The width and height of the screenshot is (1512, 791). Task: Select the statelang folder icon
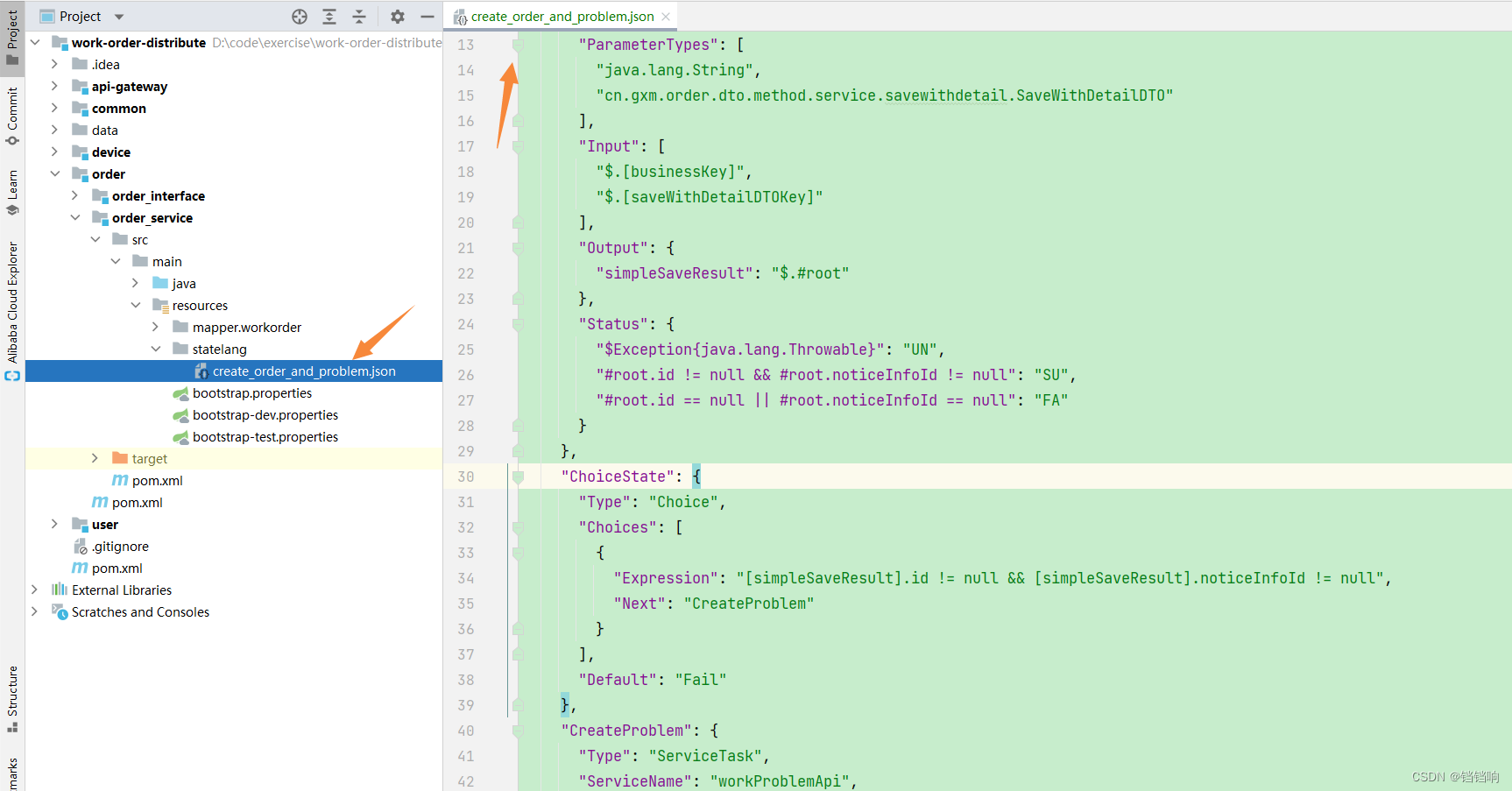180,349
